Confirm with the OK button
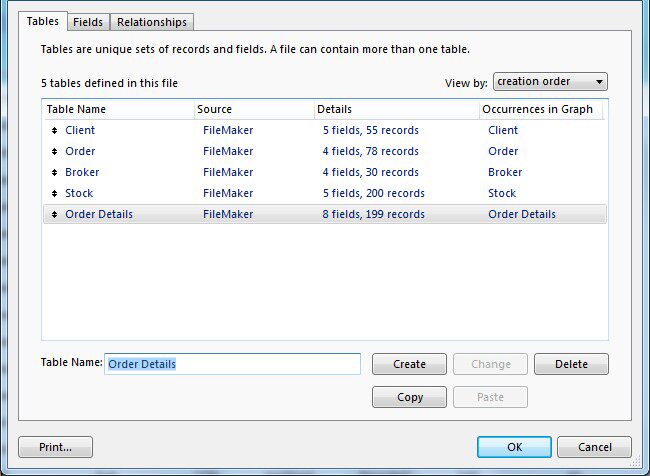 (x=514, y=447)
